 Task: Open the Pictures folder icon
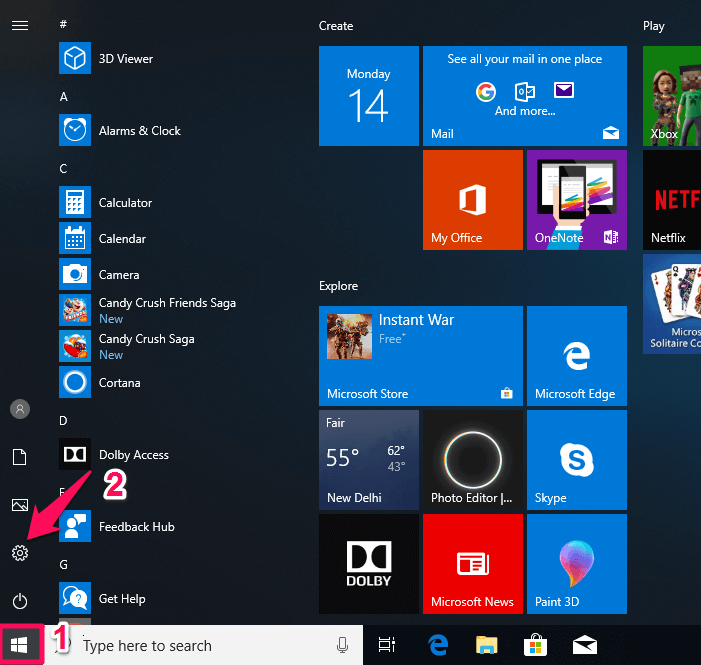[x=20, y=505]
